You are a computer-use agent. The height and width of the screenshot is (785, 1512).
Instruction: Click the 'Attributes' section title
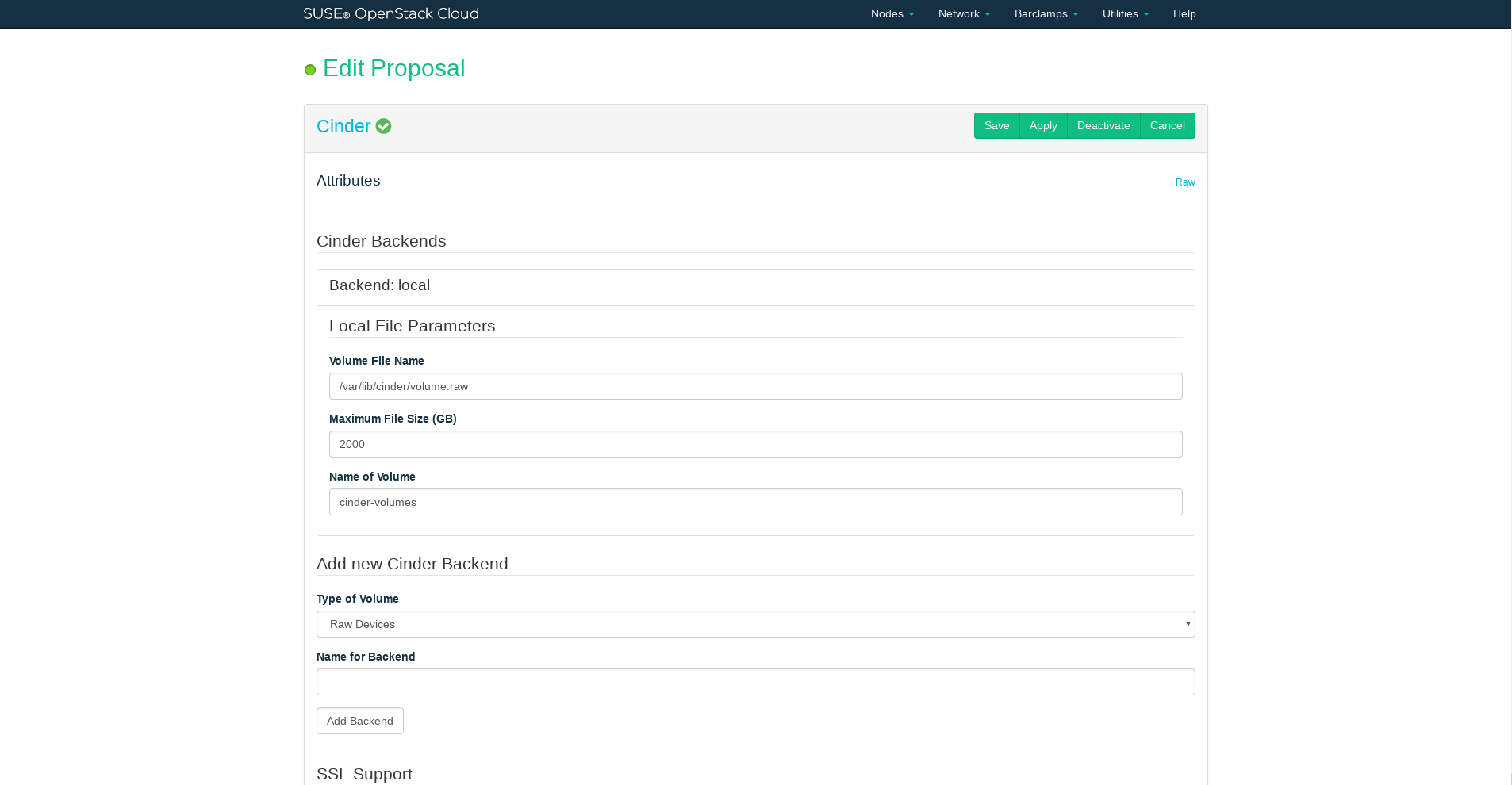[x=348, y=181]
